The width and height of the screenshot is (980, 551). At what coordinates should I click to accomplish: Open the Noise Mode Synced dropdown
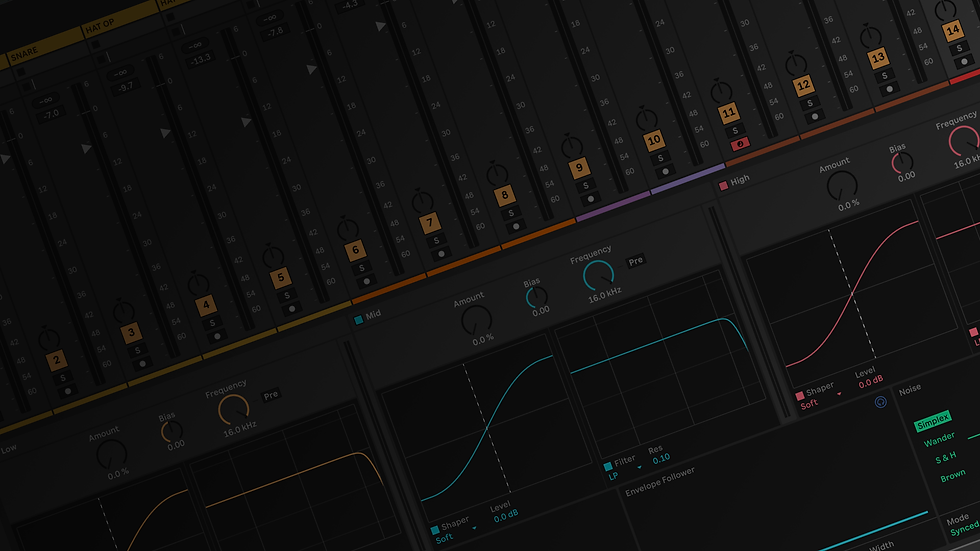[965, 529]
